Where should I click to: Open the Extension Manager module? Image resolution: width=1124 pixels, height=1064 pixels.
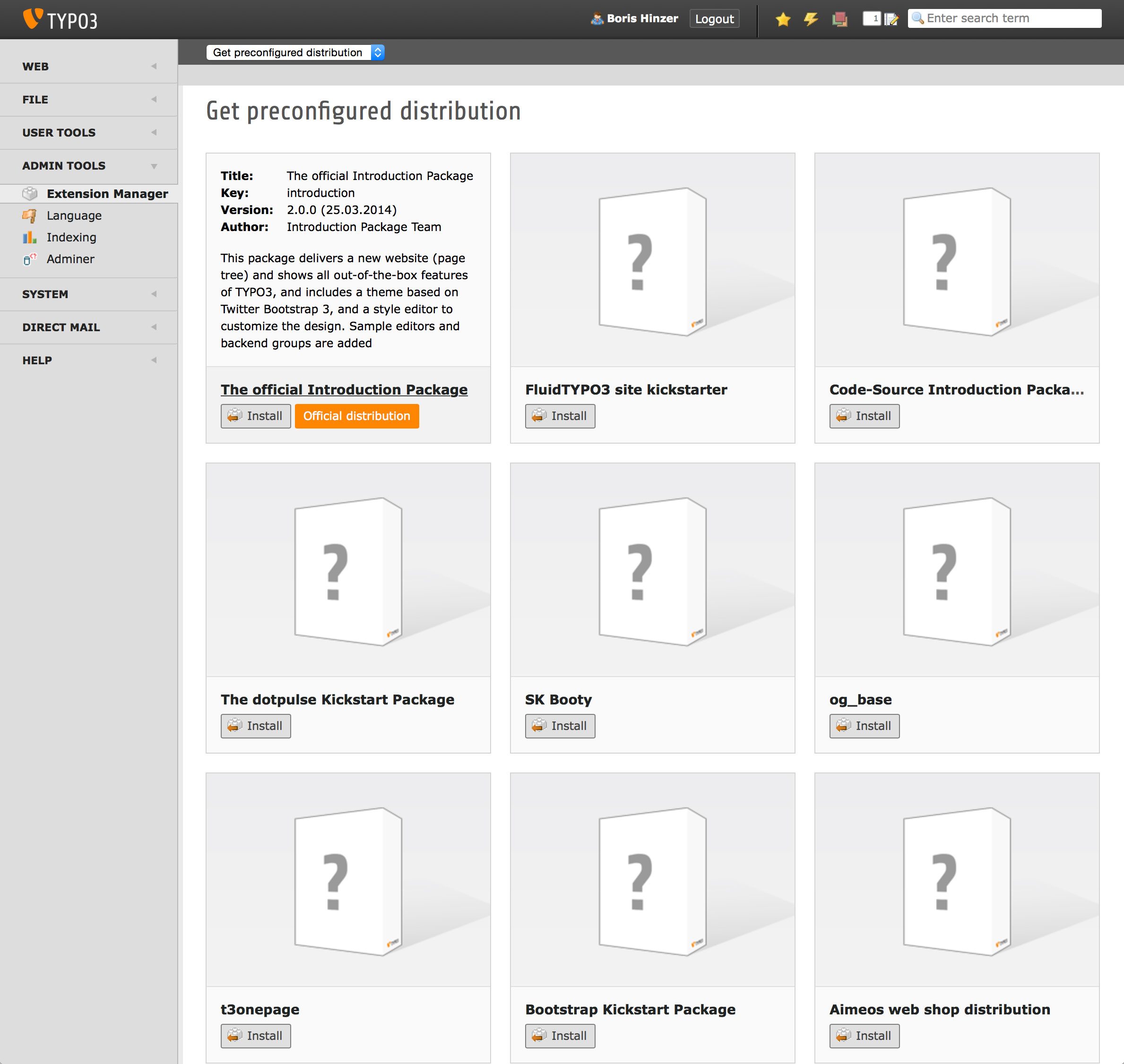[107, 193]
